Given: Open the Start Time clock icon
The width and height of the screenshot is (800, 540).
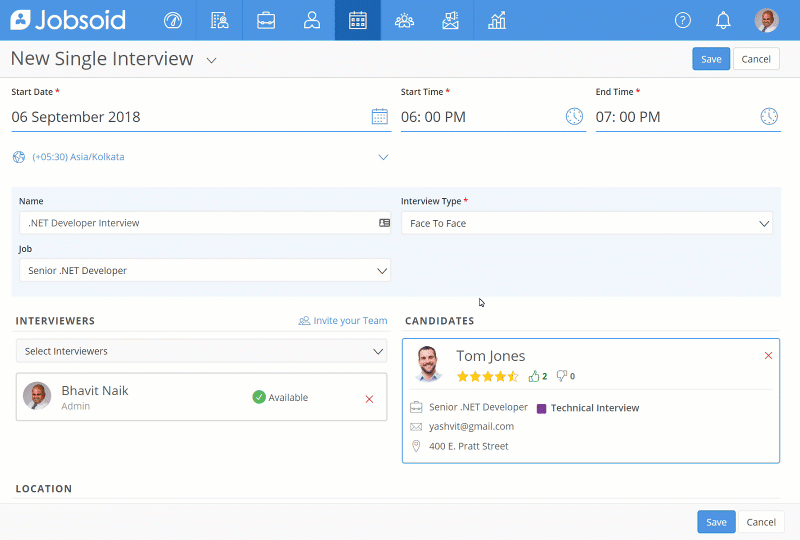Looking at the screenshot, I should click(x=574, y=116).
